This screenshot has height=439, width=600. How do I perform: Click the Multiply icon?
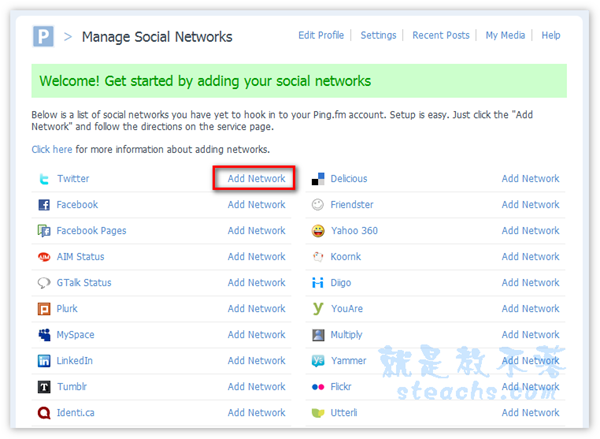tap(318, 335)
